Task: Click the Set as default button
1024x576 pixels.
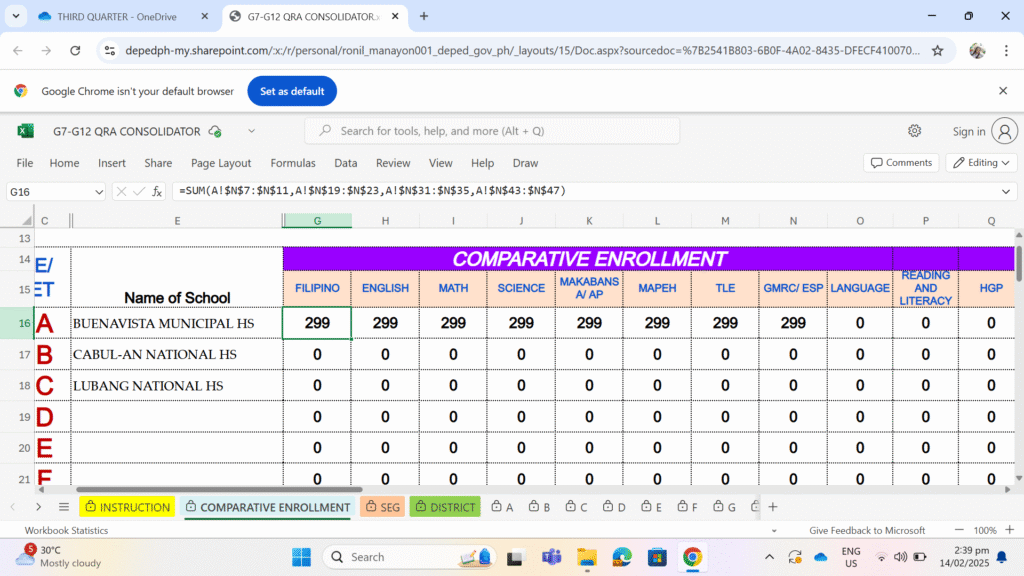Action: tap(292, 91)
